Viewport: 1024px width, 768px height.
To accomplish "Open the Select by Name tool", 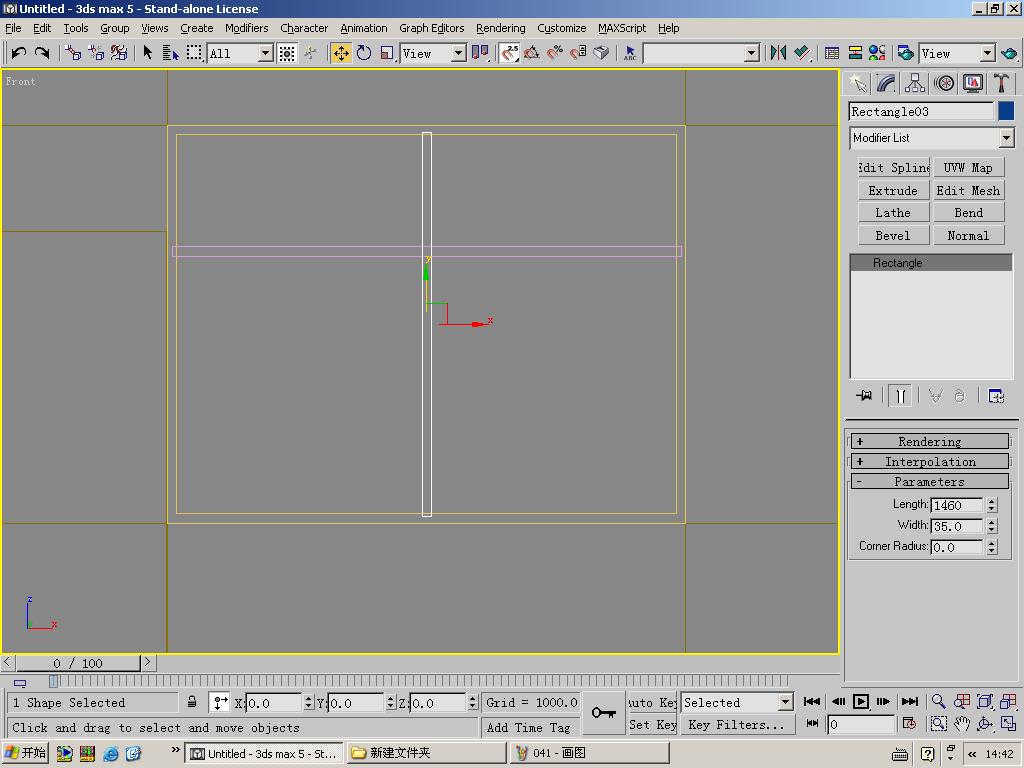I will point(170,53).
